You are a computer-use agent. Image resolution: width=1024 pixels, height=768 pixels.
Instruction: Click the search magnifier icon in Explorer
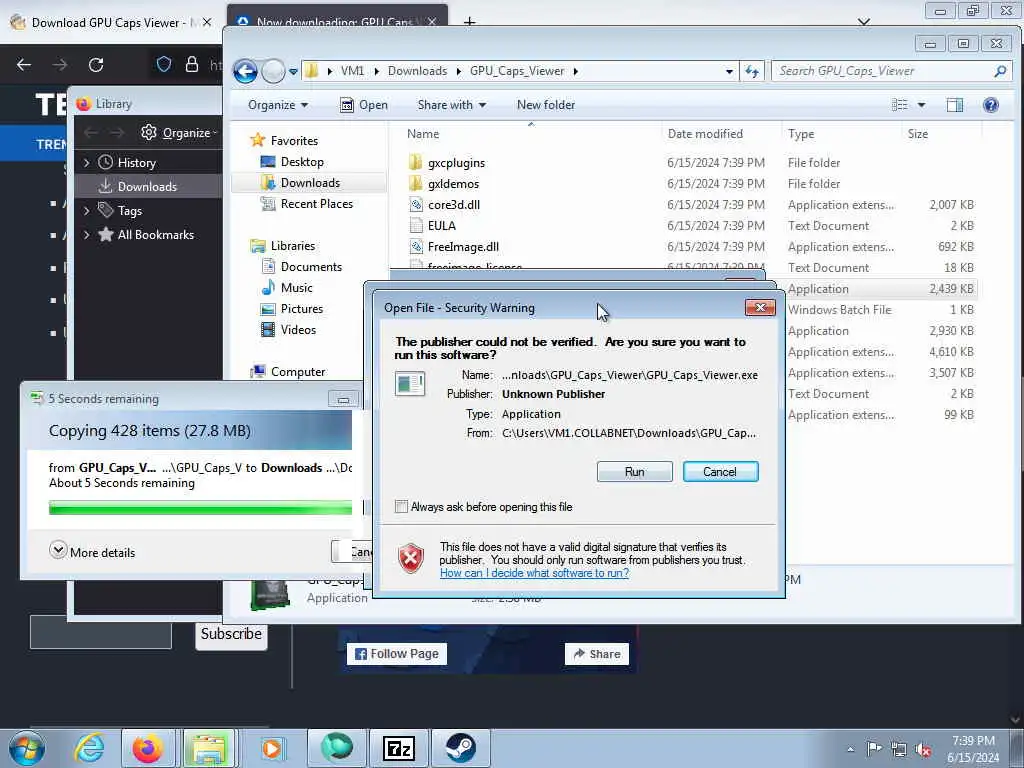tap(1000, 71)
